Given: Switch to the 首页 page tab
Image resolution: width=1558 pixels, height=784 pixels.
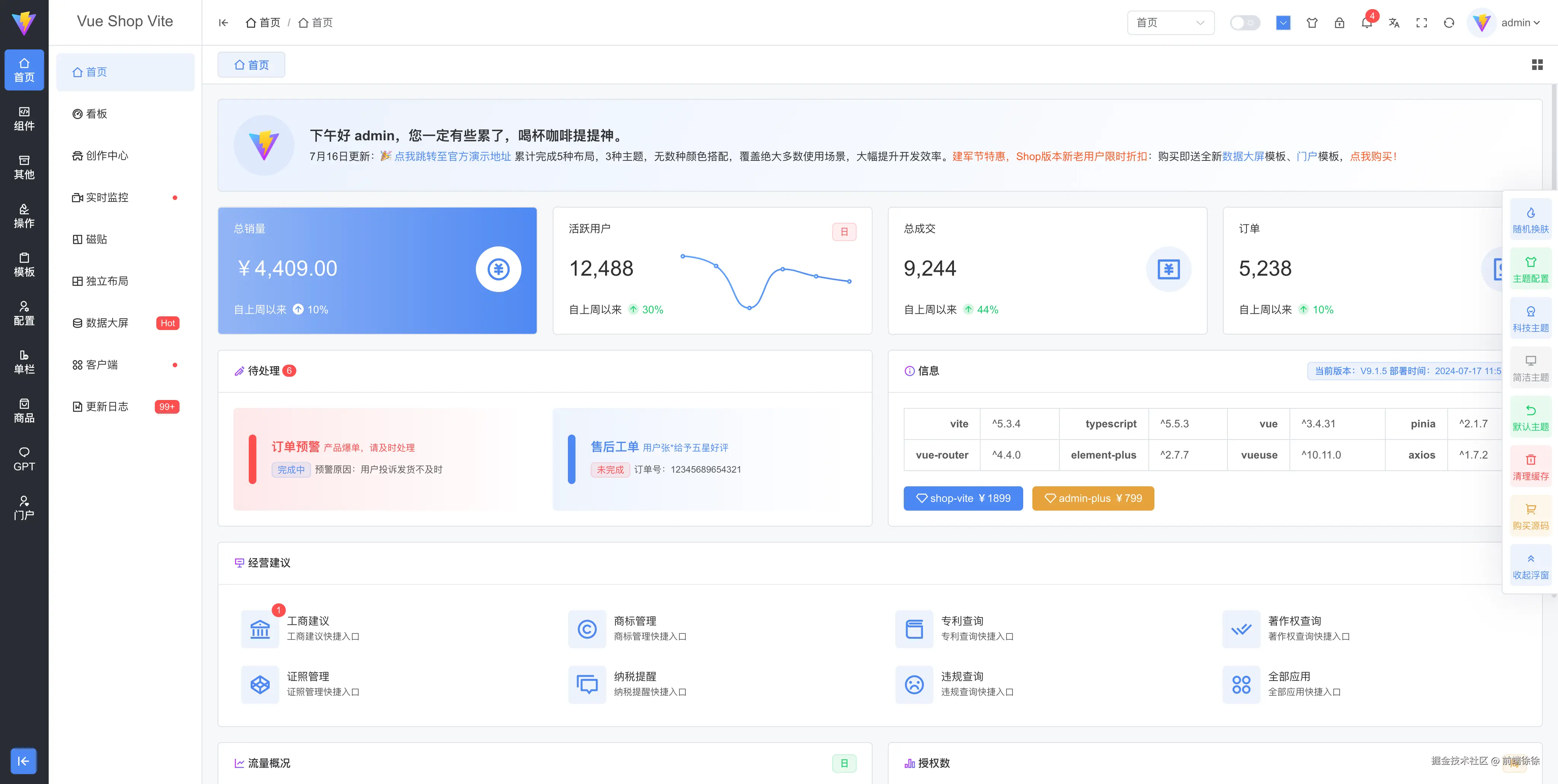Looking at the screenshot, I should pyautogui.click(x=251, y=65).
